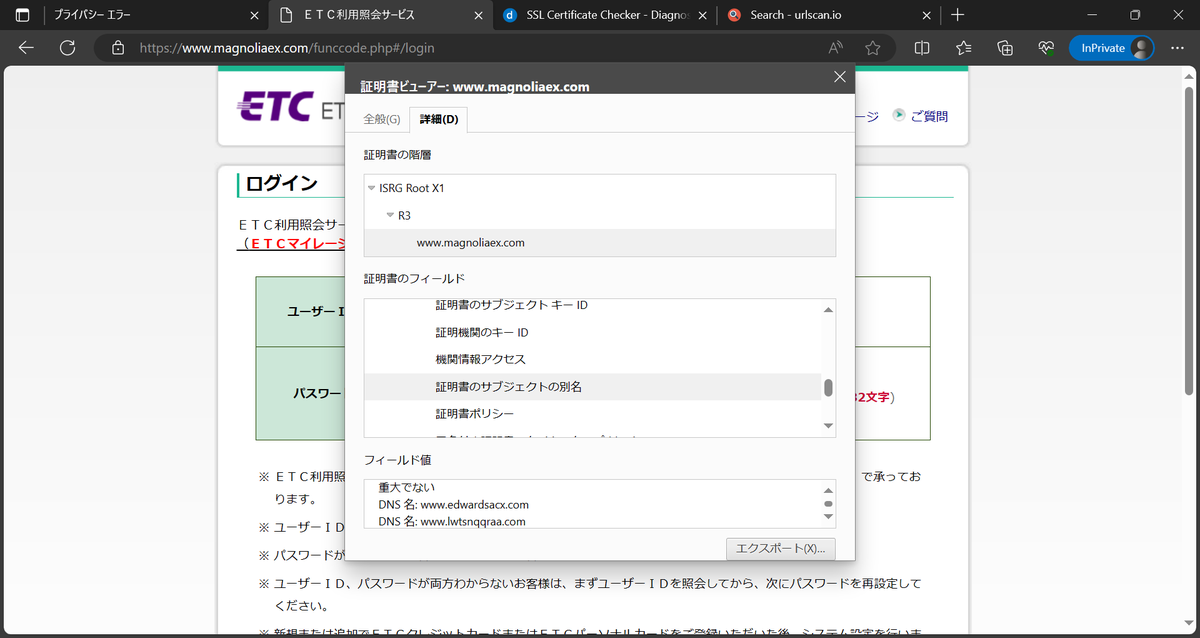
Task: Open Read aloud icon in address bar
Action: (836, 47)
